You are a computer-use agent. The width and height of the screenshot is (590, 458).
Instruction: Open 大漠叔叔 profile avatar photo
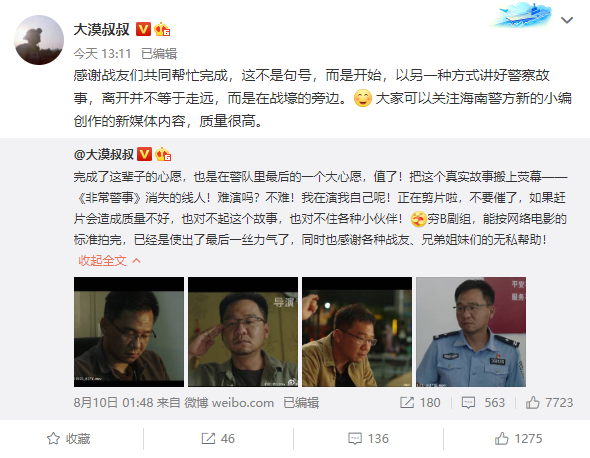[x=39, y=40]
